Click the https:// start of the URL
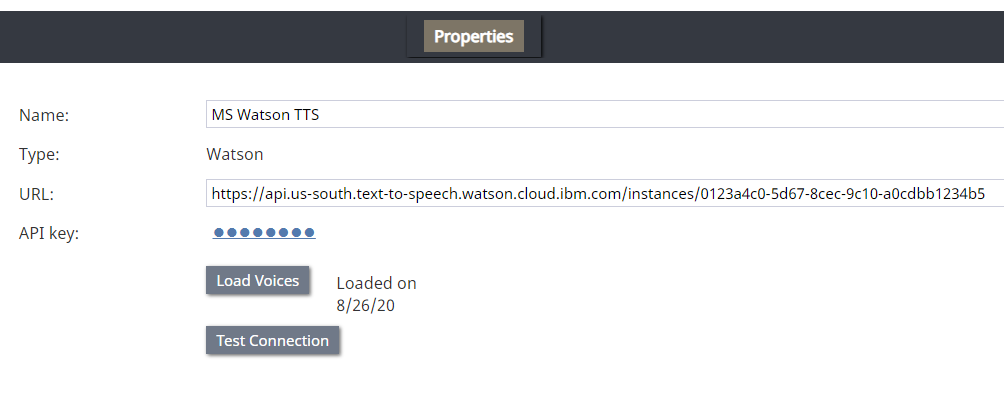Screen dimensions: 1004x393 pyautogui.click(x=238, y=194)
